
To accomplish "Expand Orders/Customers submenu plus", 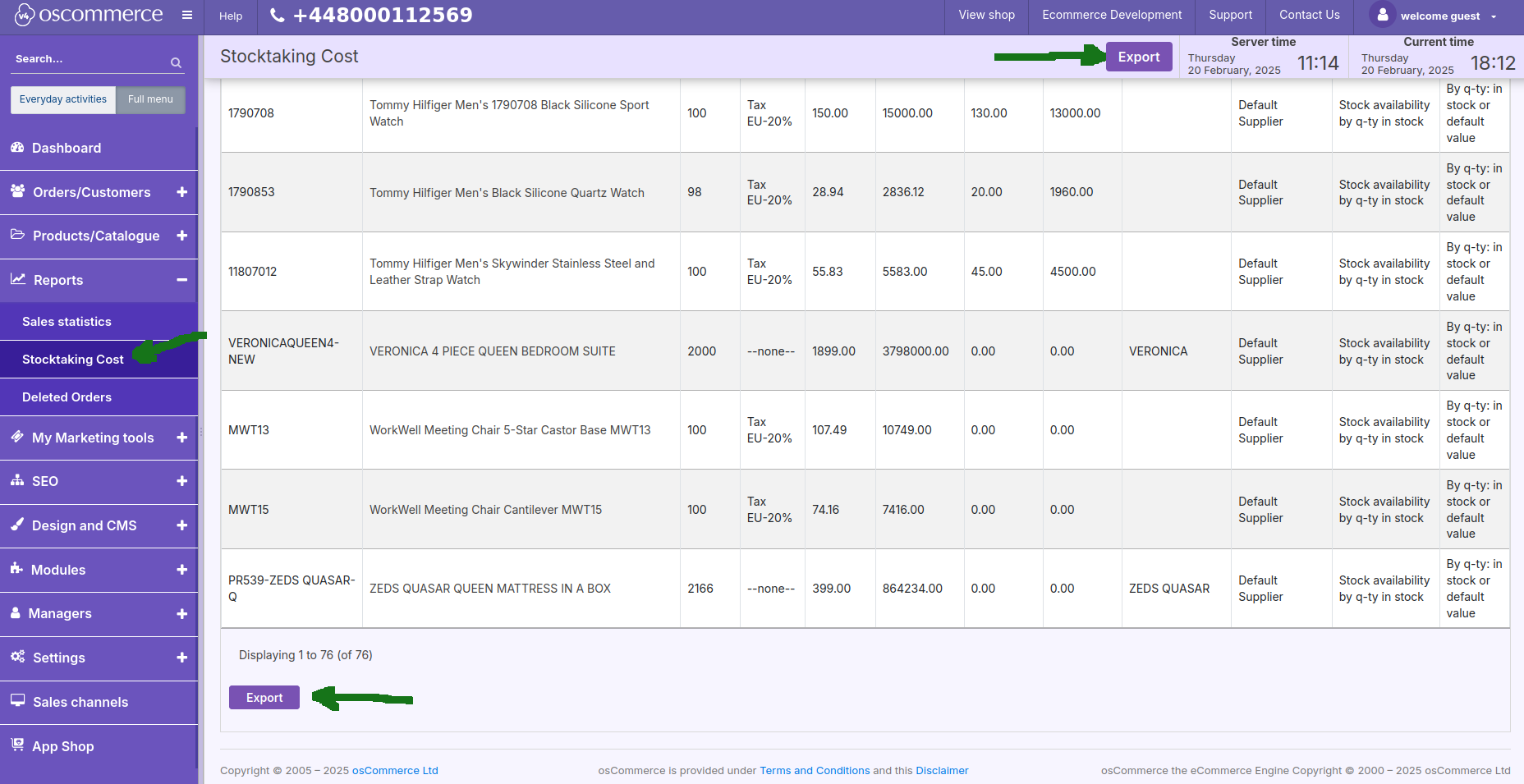I will click(182, 192).
